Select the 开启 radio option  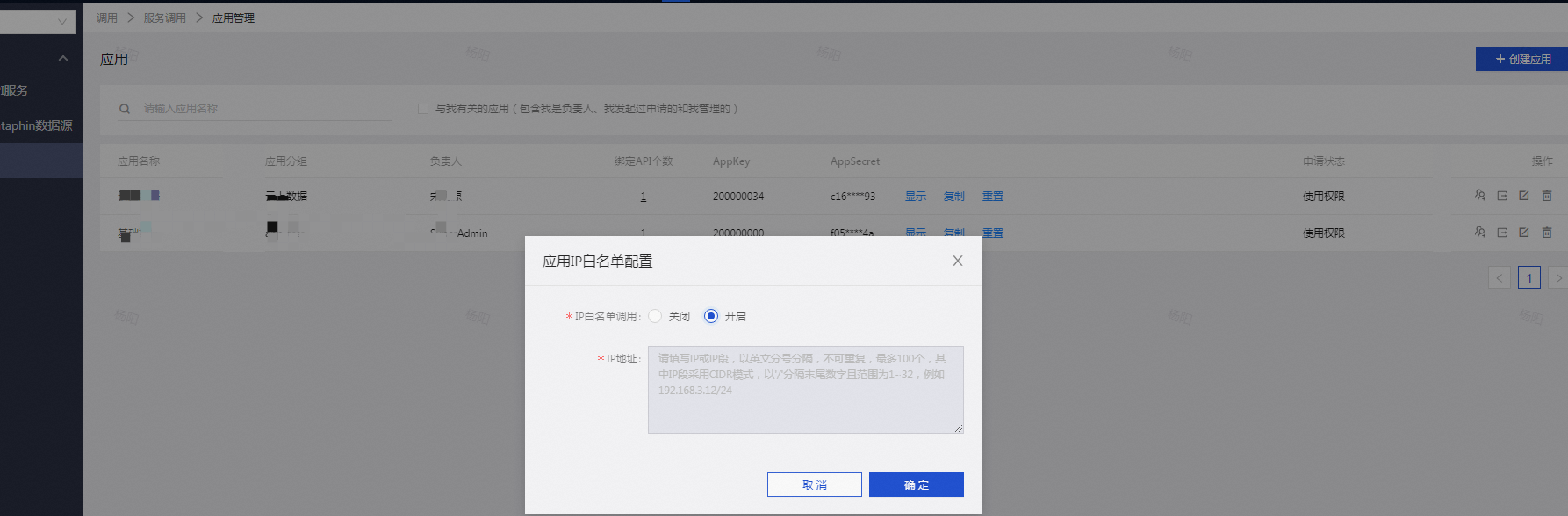point(711,316)
